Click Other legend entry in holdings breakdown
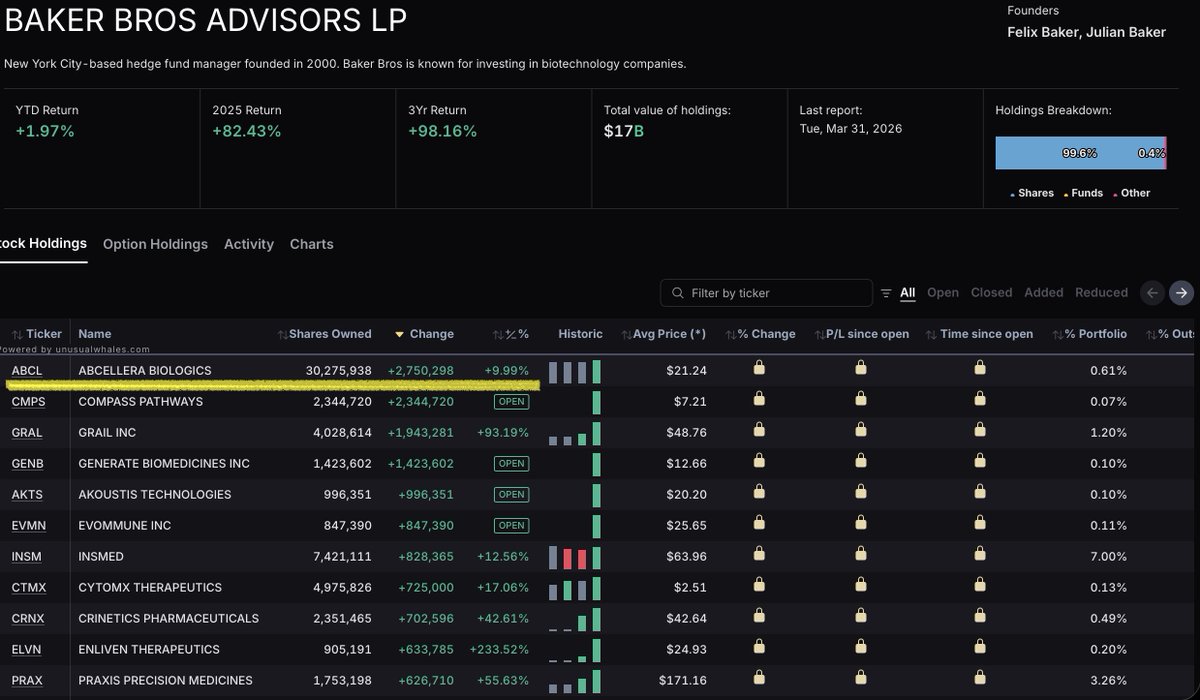 pyautogui.click(x=1132, y=193)
